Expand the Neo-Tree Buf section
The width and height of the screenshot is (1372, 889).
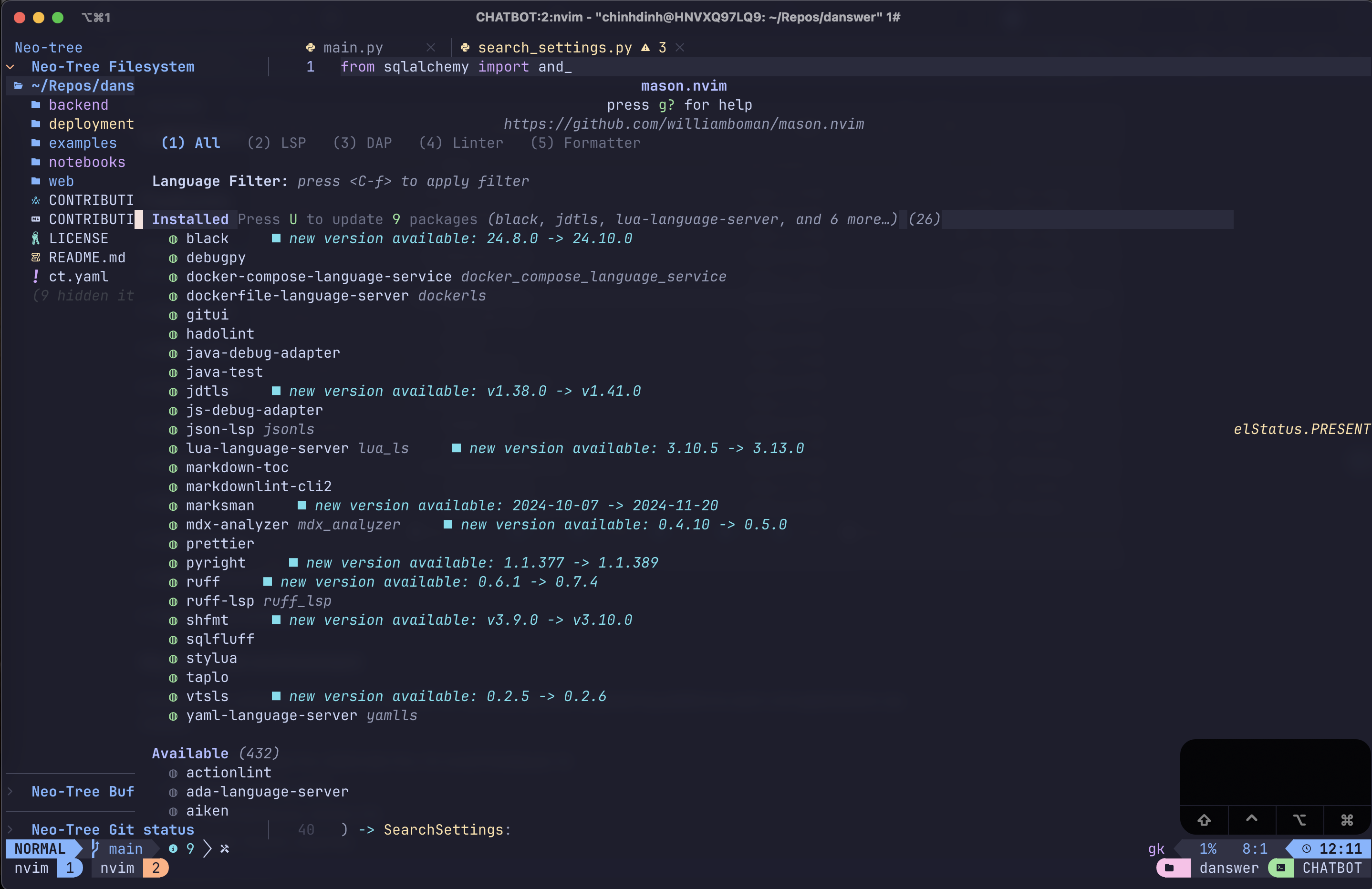pyautogui.click(x=10, y=792)
